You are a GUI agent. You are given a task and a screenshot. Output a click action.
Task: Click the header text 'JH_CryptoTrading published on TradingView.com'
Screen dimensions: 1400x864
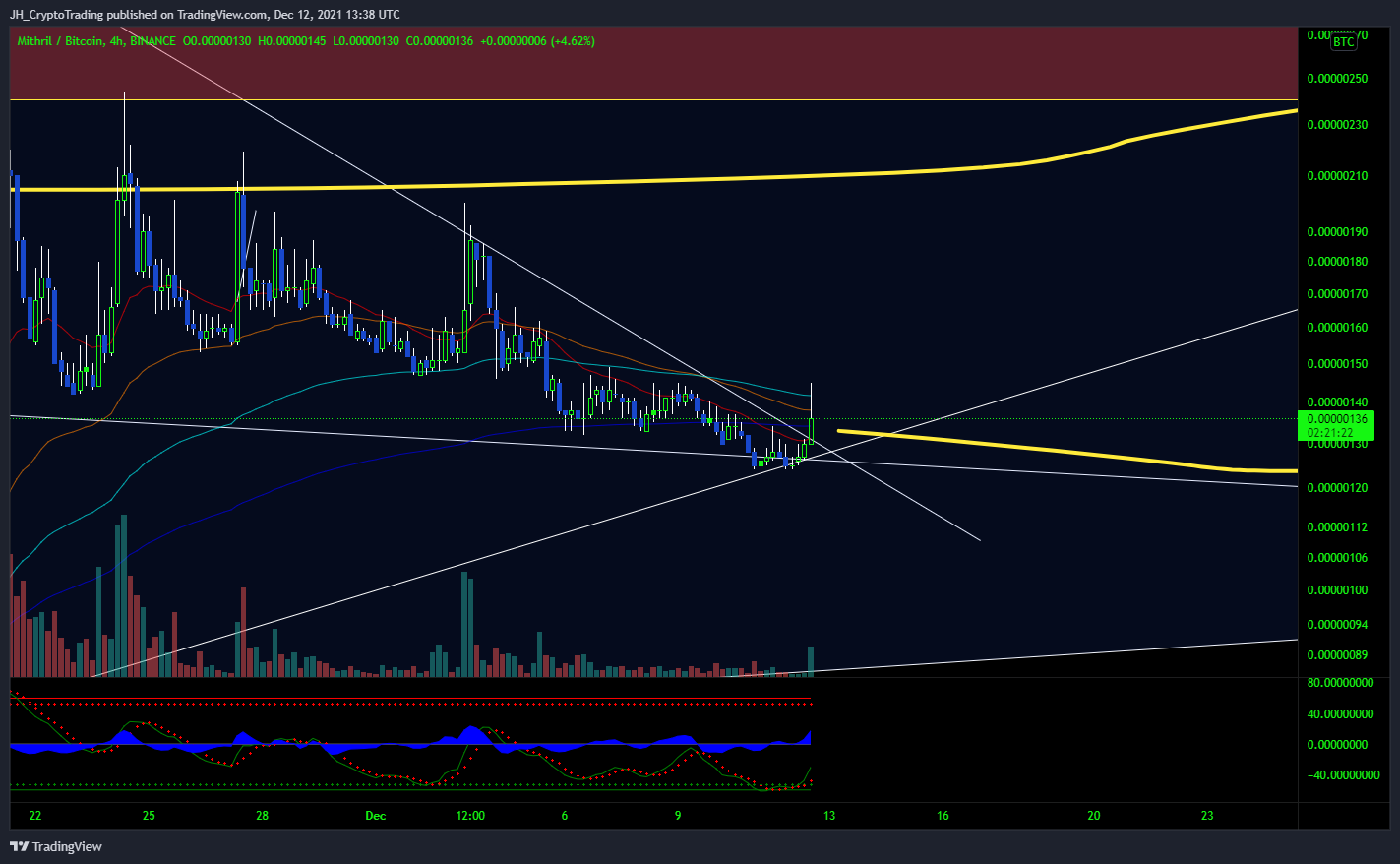(x=137, y=14)
